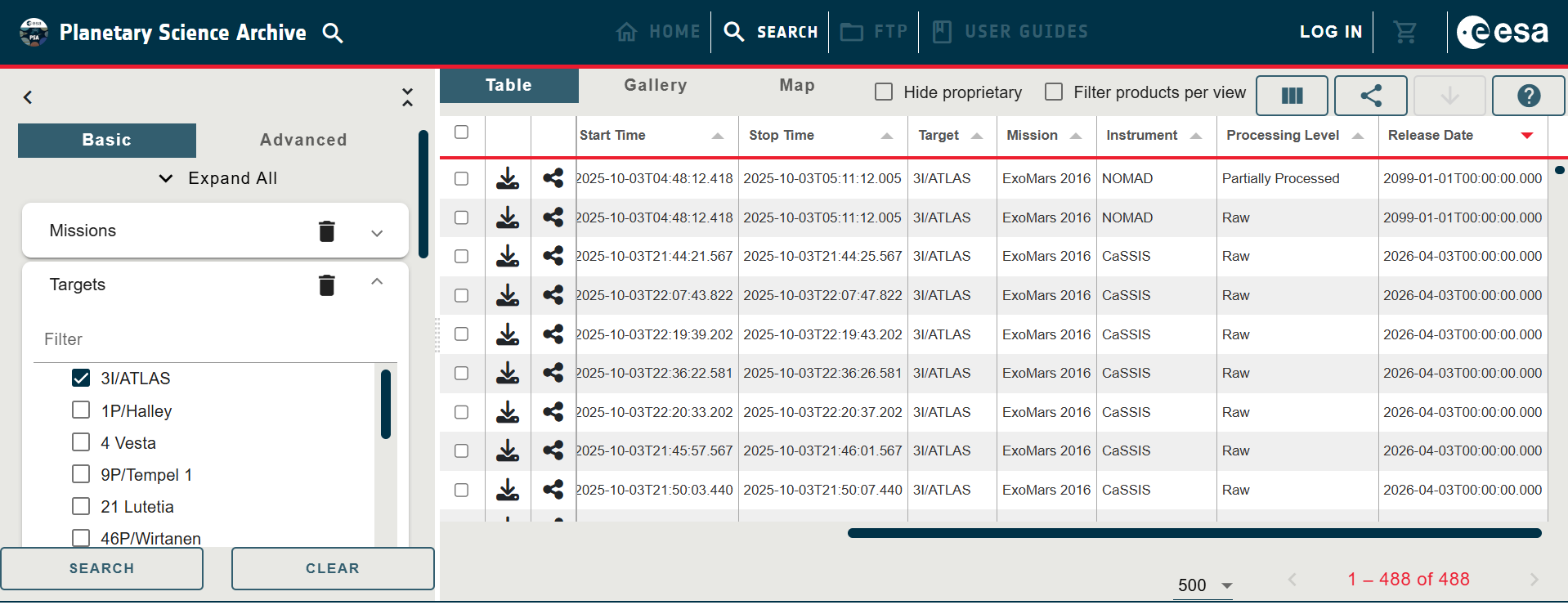Switch to the Gallery tab
Viewport: 1568px width, 614px height.
point(655,85)
